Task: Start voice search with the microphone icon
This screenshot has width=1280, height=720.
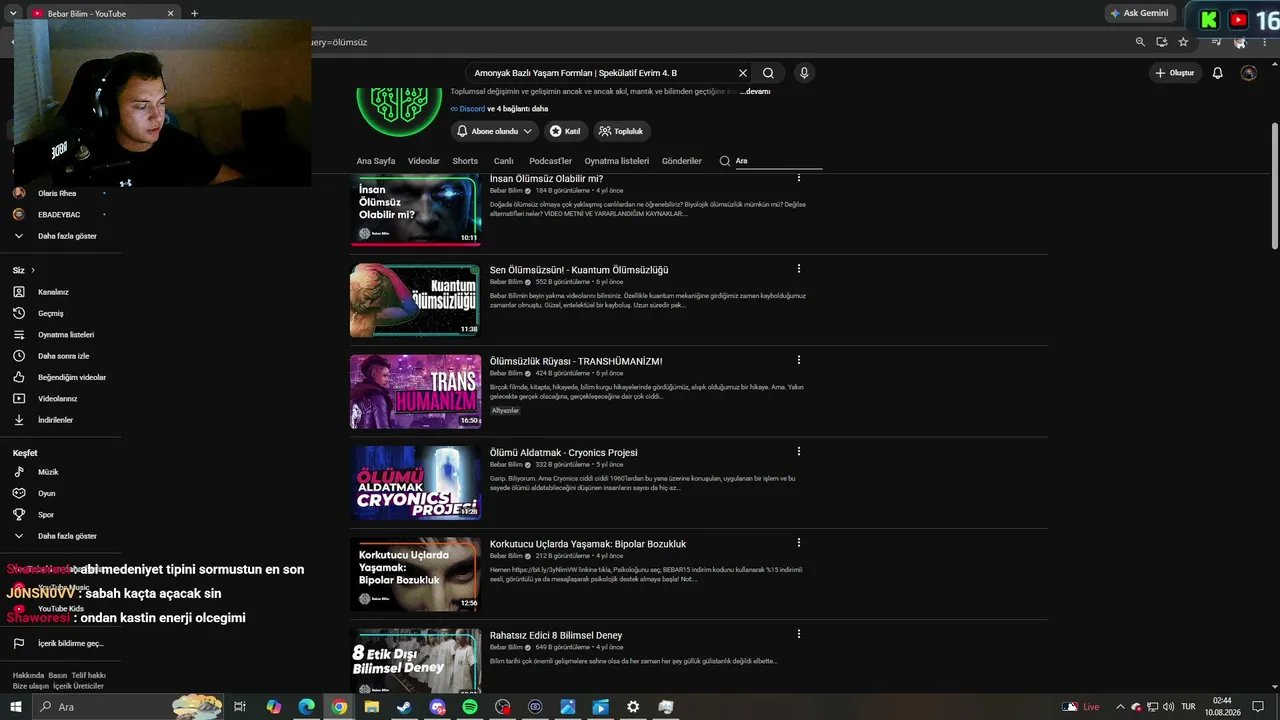Action: tap(803, 73)
